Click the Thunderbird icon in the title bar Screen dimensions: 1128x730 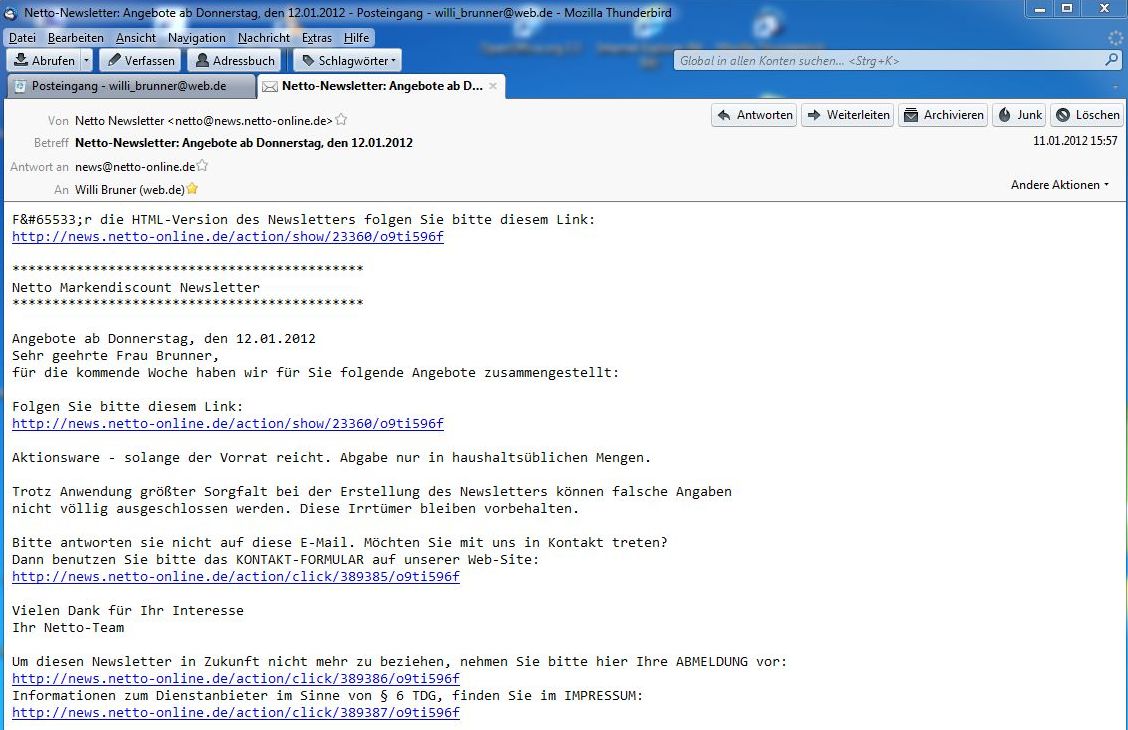coord(11,13)
